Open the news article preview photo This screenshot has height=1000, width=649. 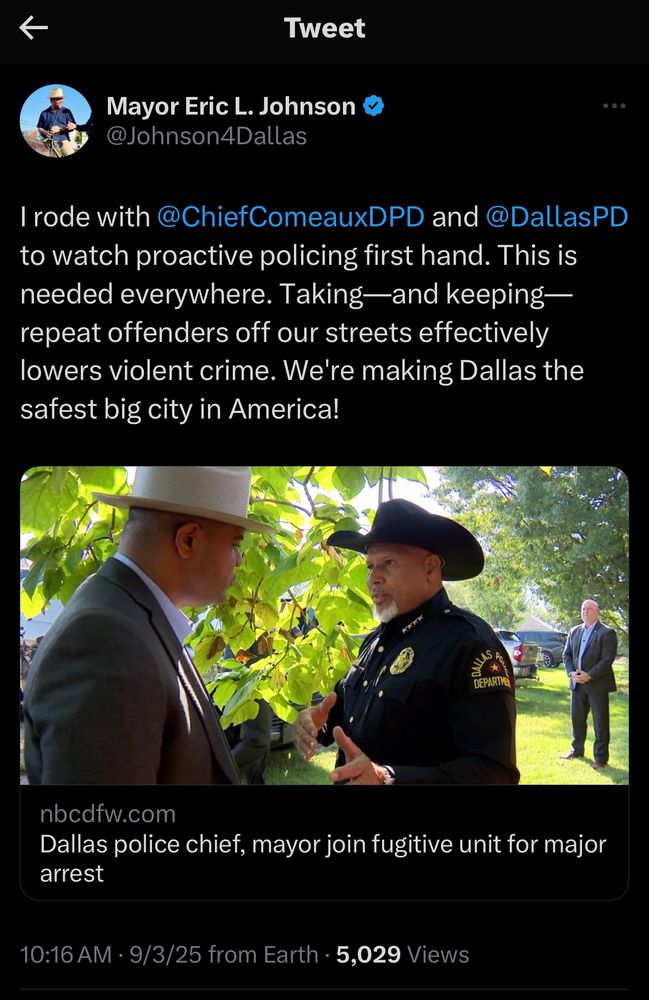(x=324, y=626)
